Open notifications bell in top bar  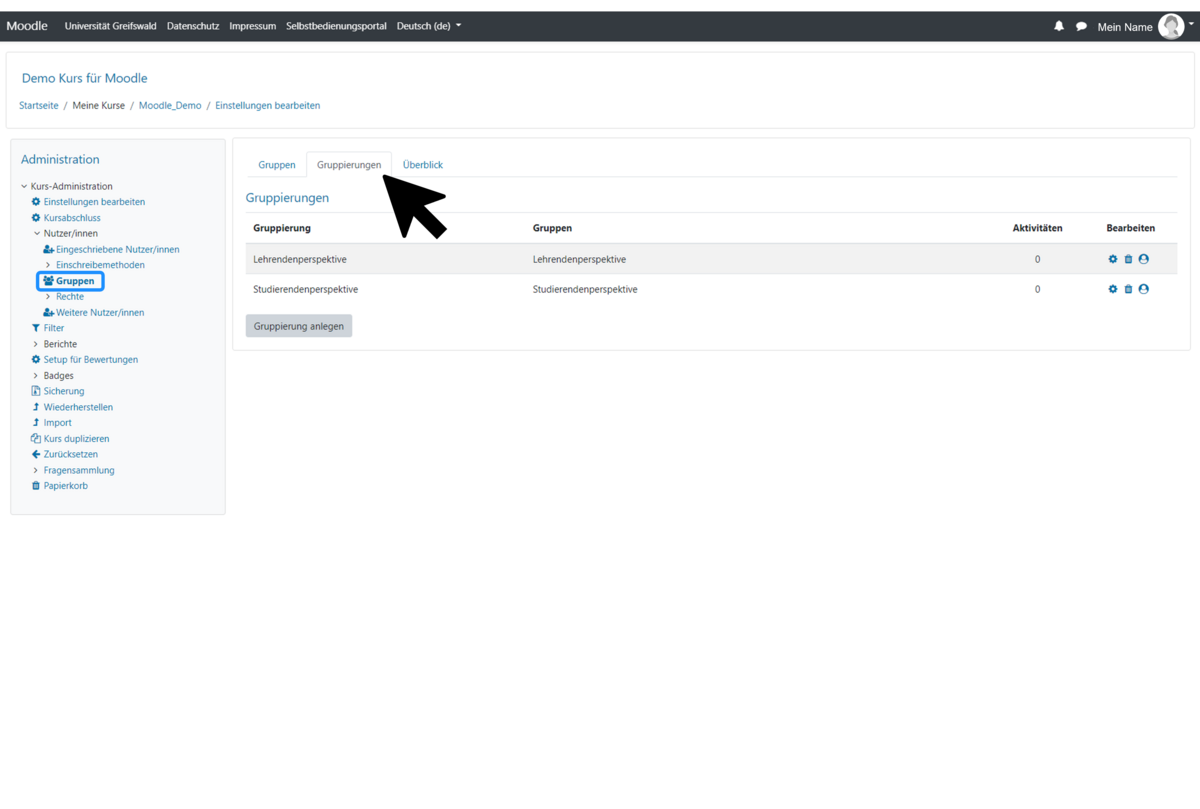point(1059,26)
